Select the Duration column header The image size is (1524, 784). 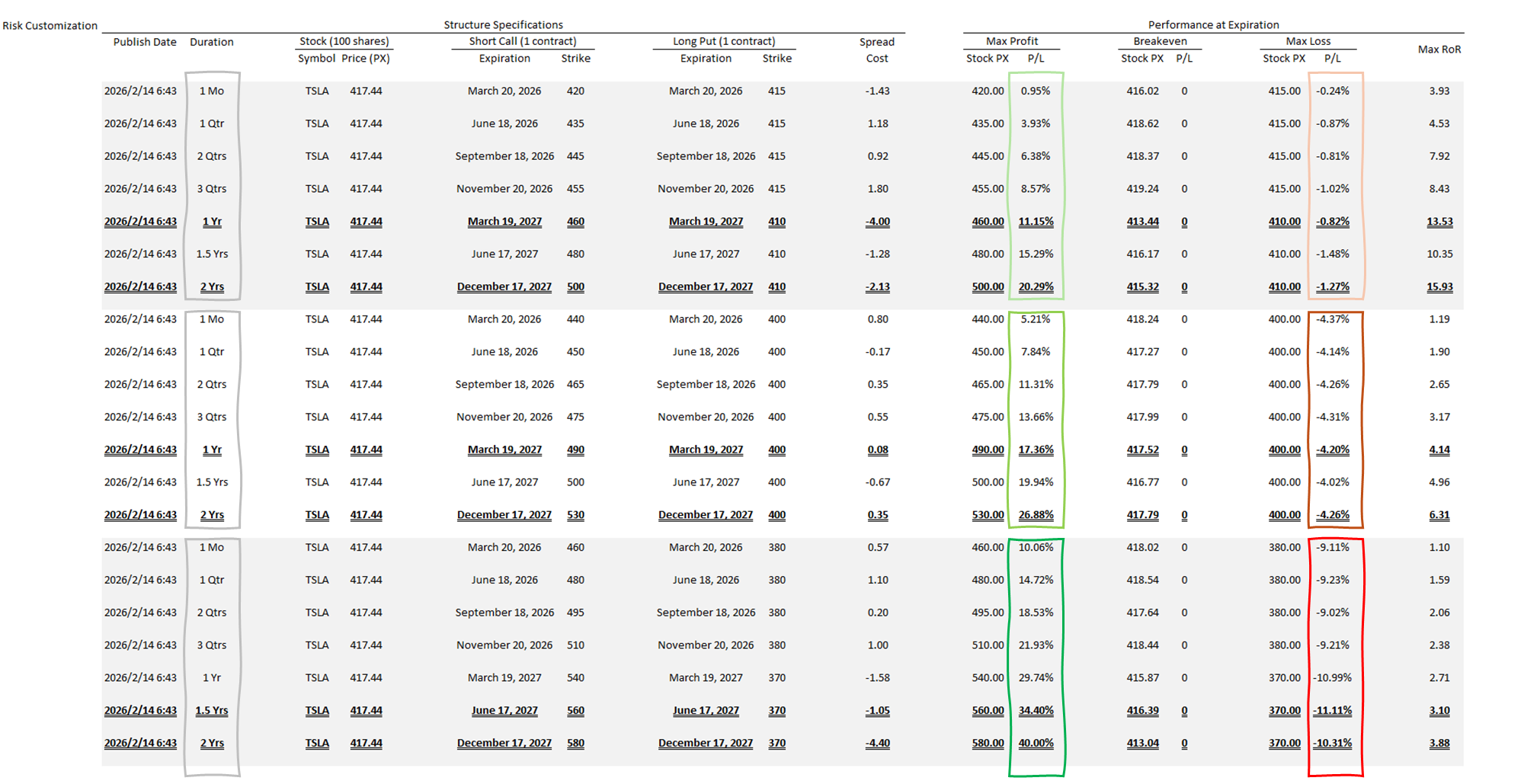[x=212, y=42]
